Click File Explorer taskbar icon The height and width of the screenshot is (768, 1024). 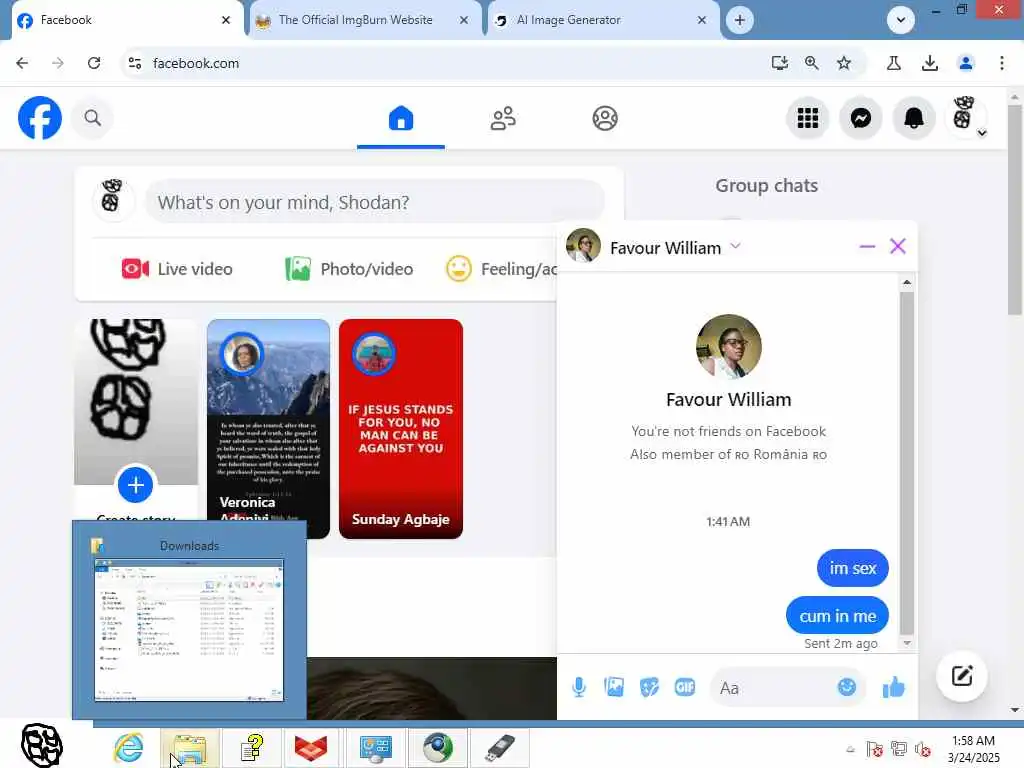pyautogui.click(x=189, y=747)
